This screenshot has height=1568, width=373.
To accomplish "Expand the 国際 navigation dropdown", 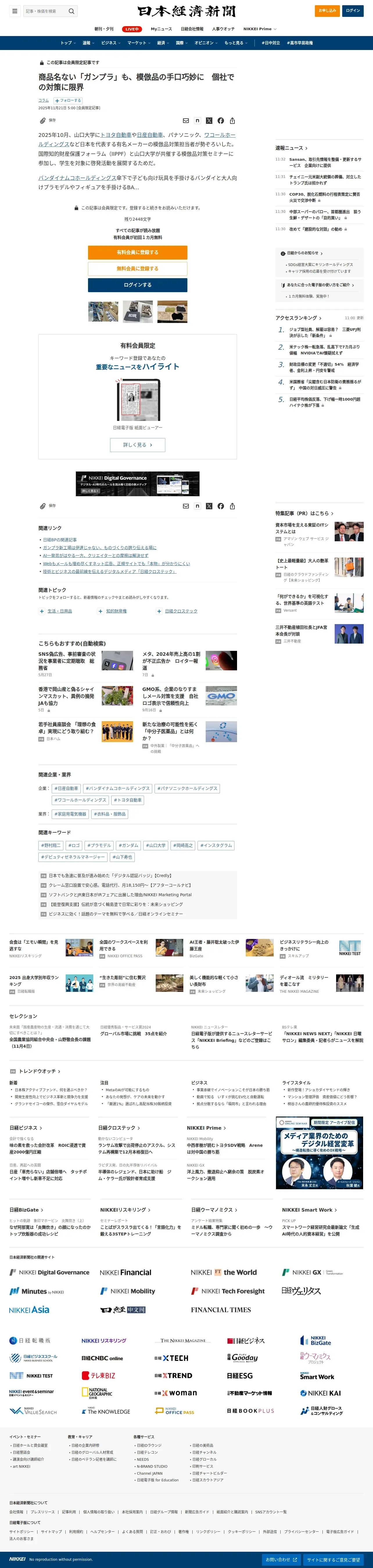I will (181, 43).
